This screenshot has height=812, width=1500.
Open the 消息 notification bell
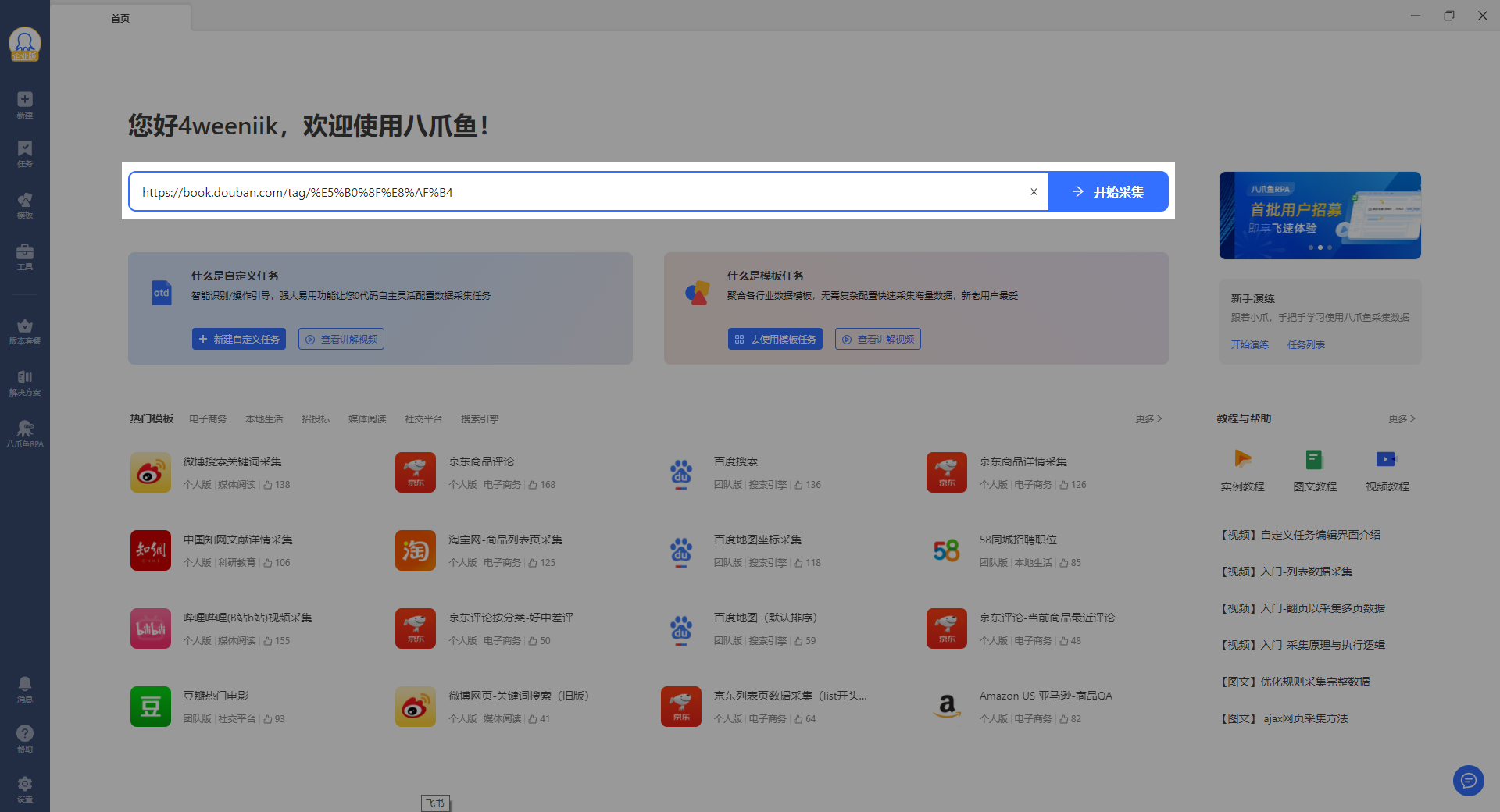coord(25,689)
